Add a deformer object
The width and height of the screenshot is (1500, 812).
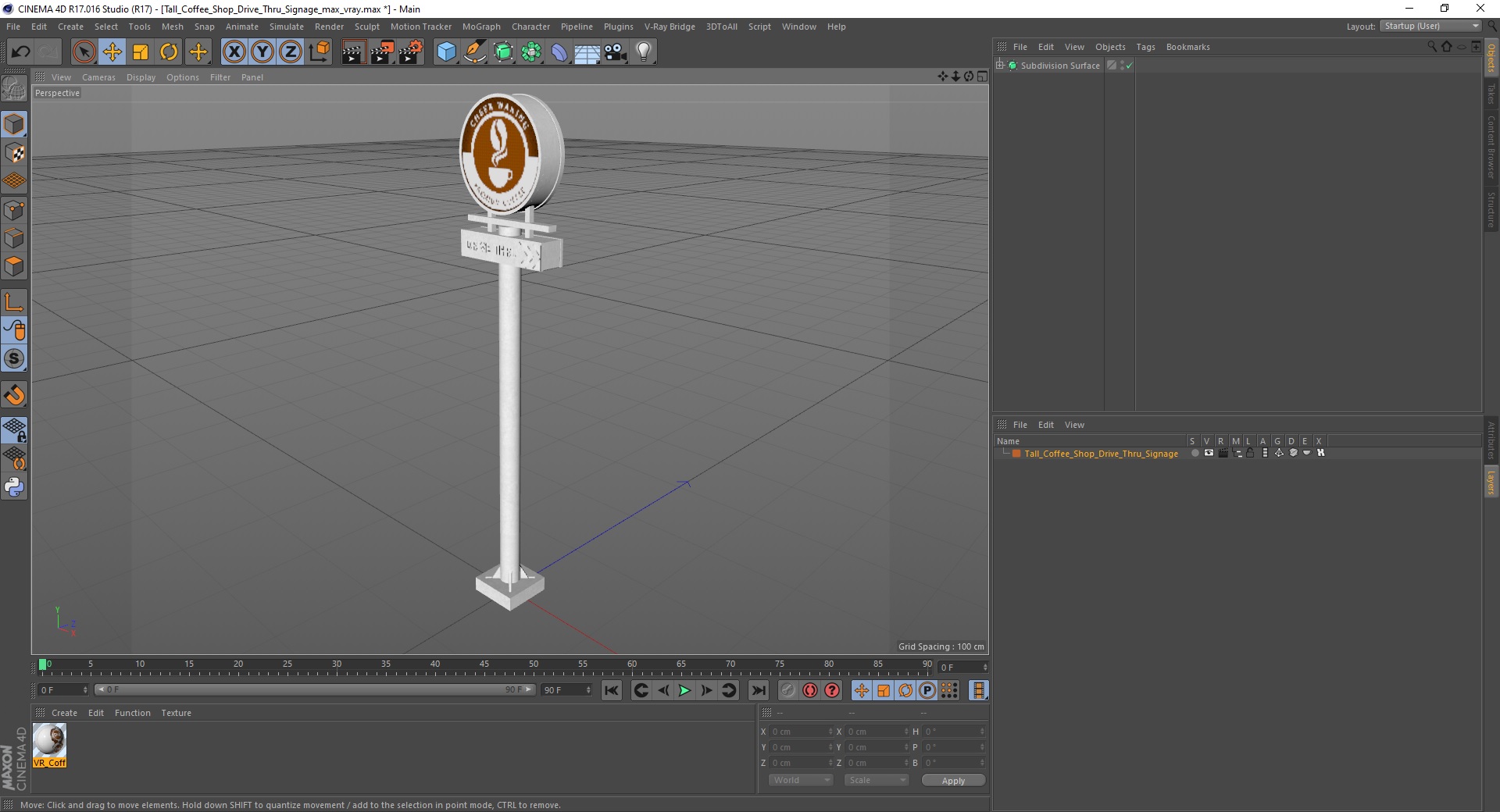(x=559, y=52)
